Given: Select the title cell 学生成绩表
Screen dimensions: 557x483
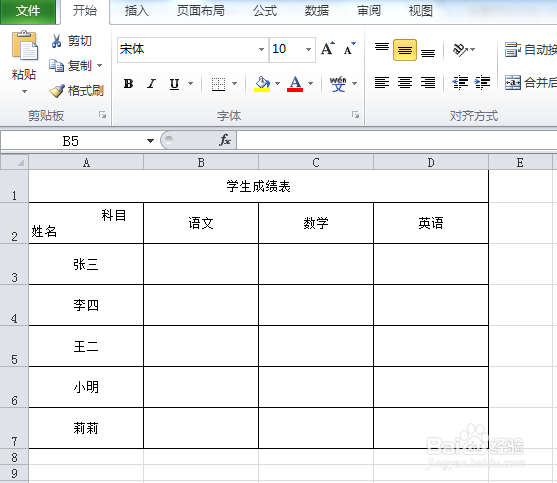Looking at the screenshot, I should pos(259,186).
